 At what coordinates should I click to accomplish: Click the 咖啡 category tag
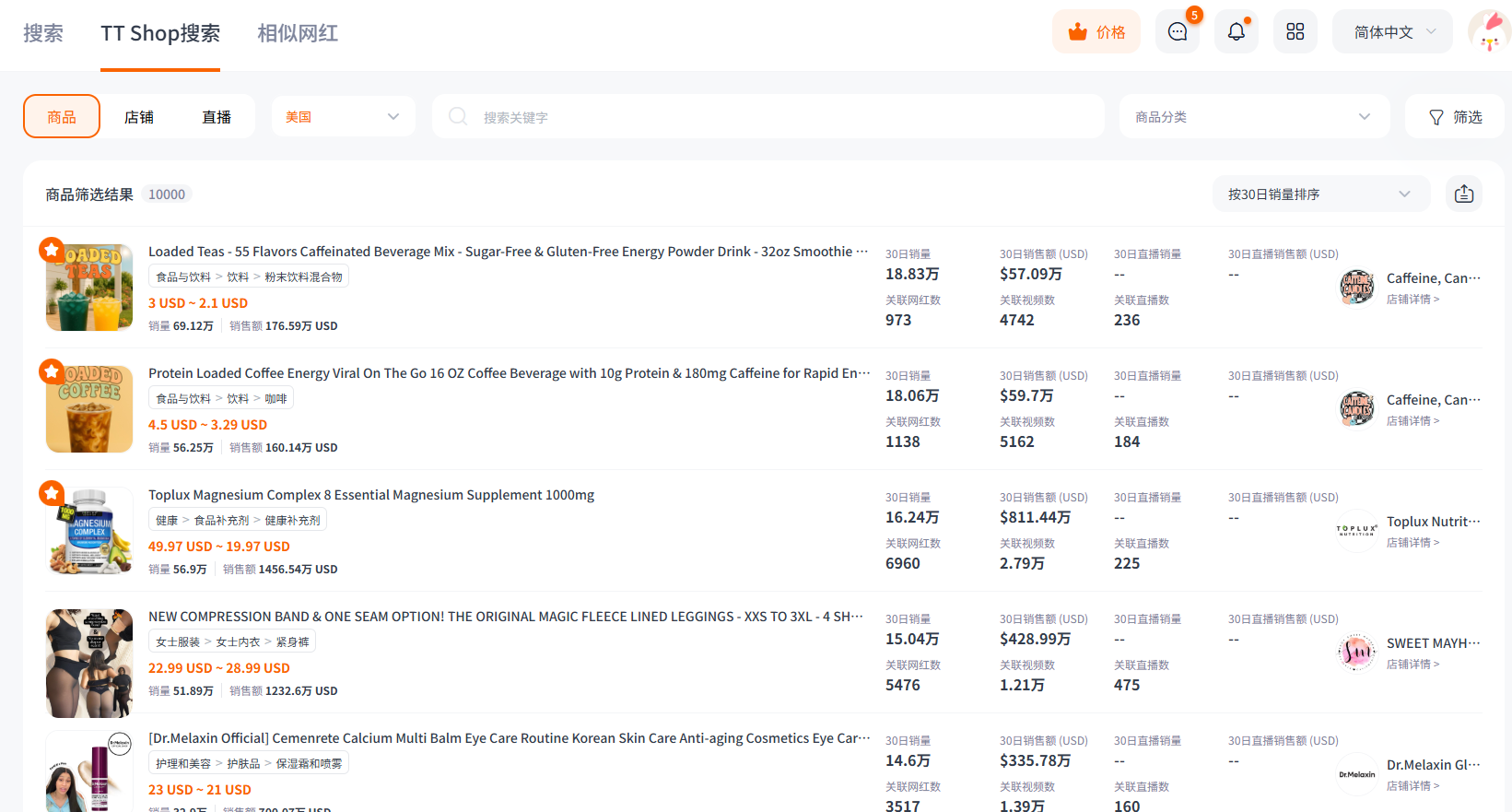pos(275,398)
